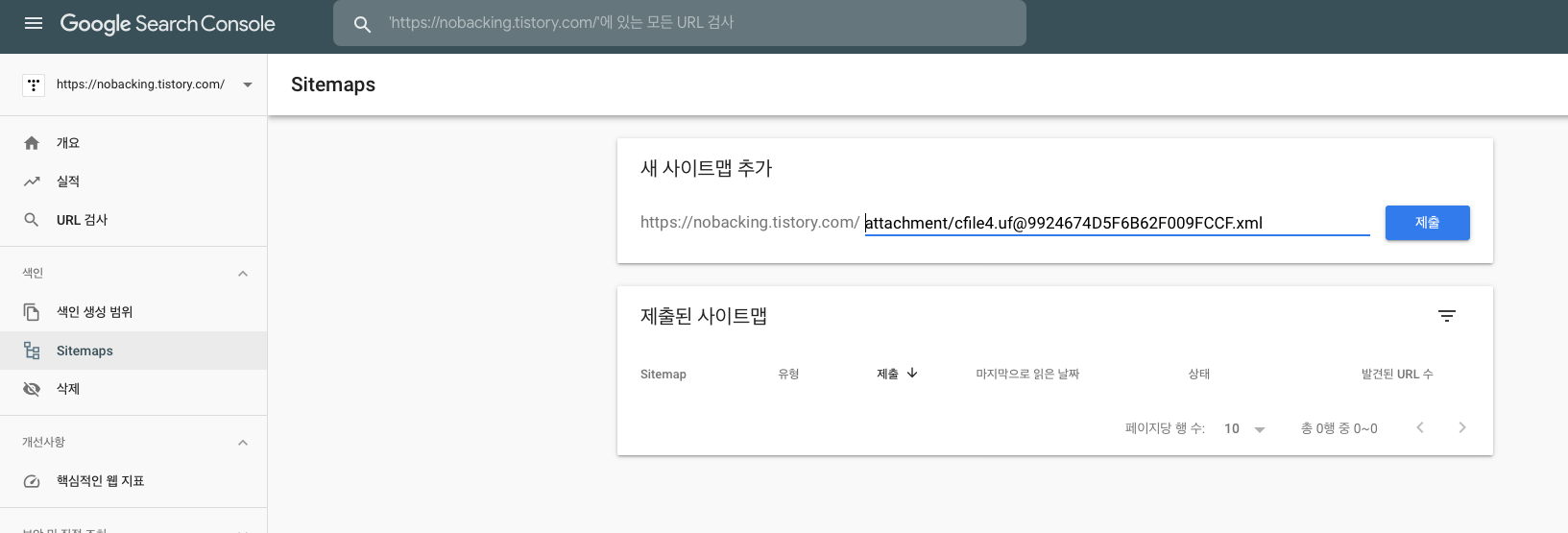This screenshot has height=533, width=1568.
Task: Click the tistory property favicon icon
Action: 34,85
